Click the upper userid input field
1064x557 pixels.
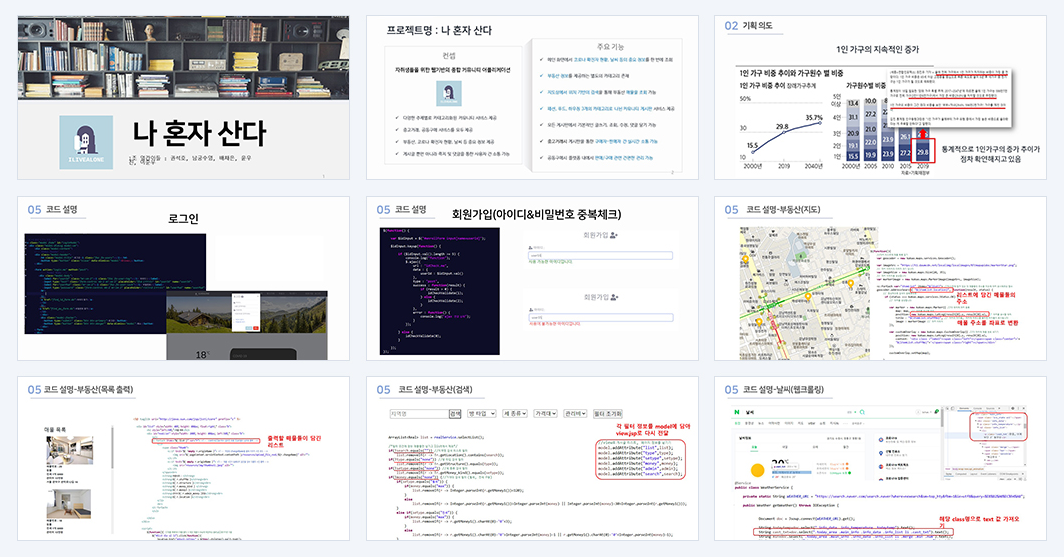(601, 256)
